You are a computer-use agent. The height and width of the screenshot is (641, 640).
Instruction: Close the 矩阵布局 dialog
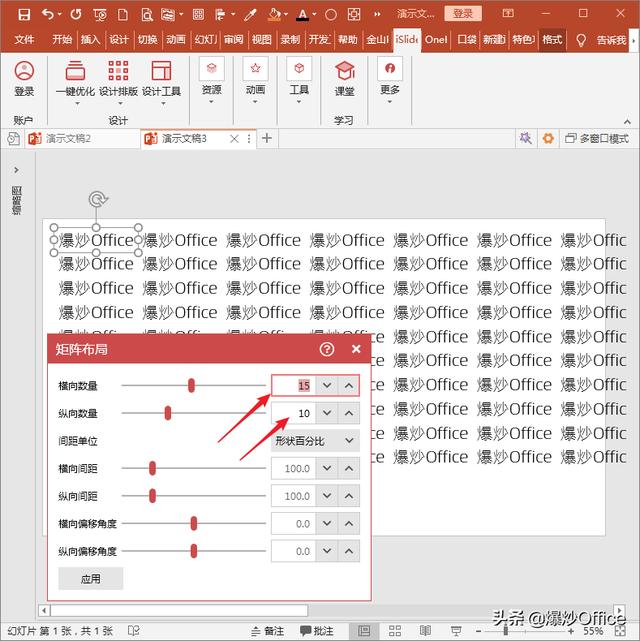pyautogui.click(x=356, y=349)
